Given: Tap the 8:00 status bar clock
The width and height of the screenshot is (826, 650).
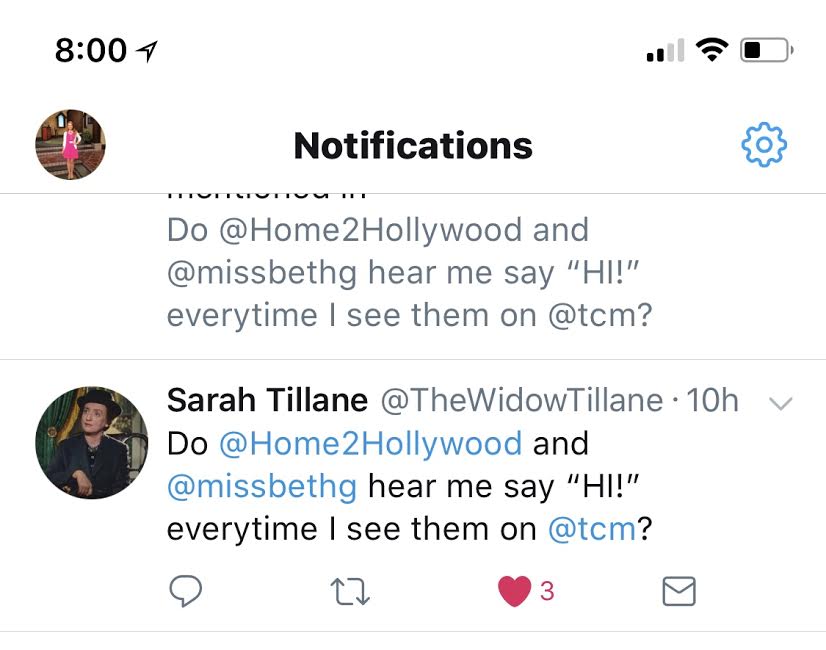Looking at the screenshot, I should (x=91, y=50).
